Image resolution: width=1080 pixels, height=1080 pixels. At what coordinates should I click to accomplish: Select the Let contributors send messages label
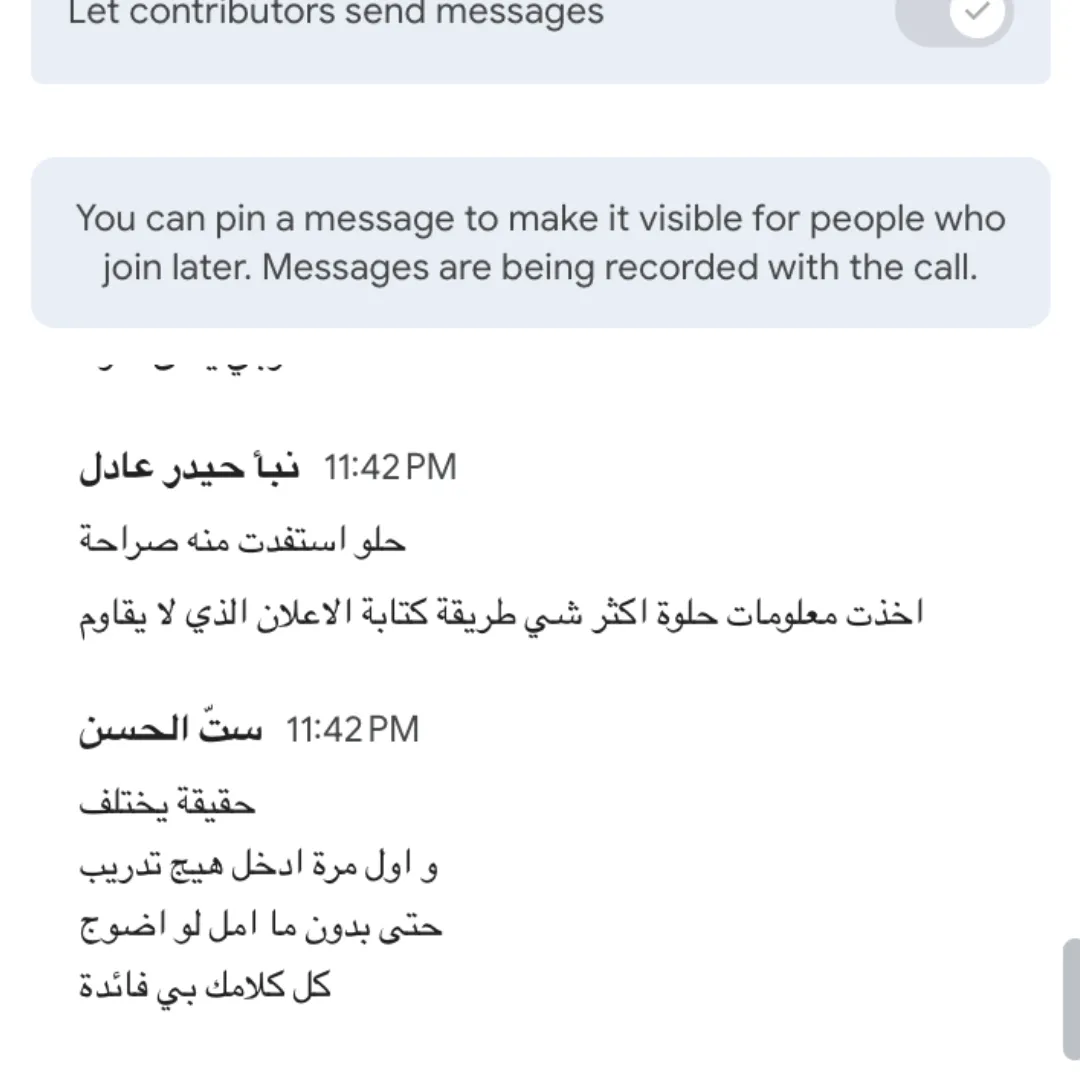(x=335, y=12)
